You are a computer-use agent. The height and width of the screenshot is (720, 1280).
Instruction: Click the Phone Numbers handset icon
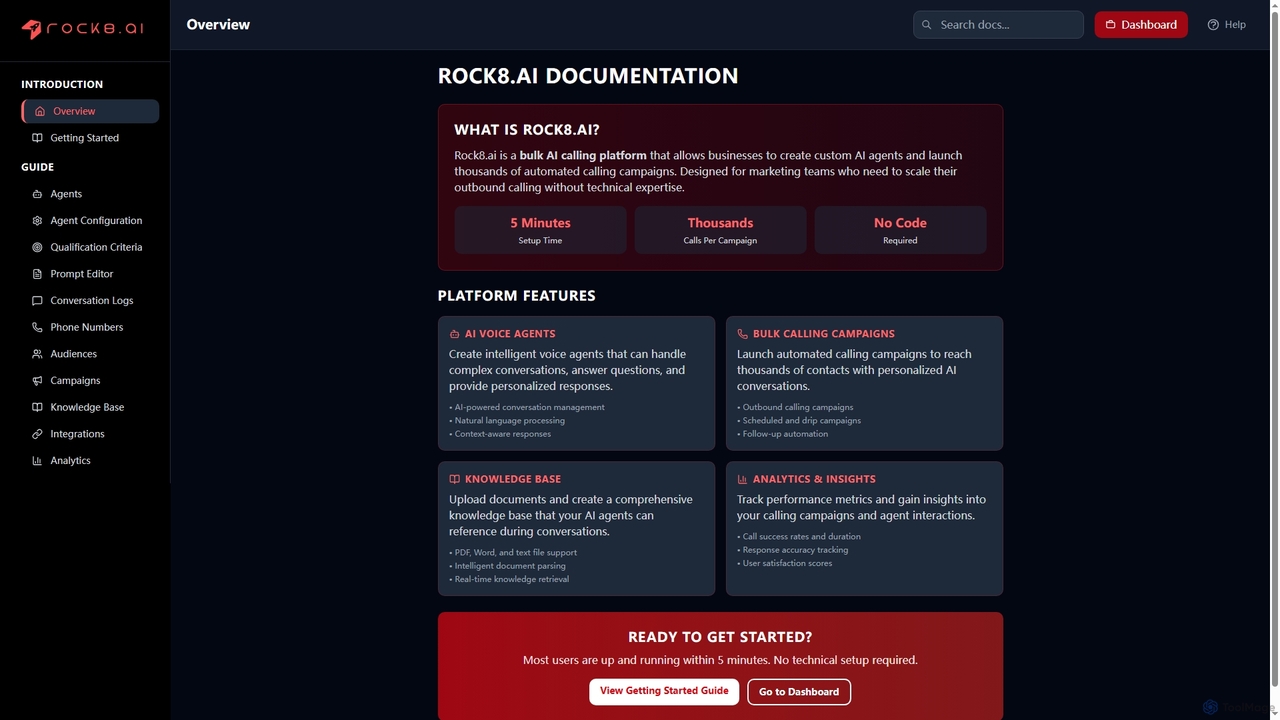(37, 327)
